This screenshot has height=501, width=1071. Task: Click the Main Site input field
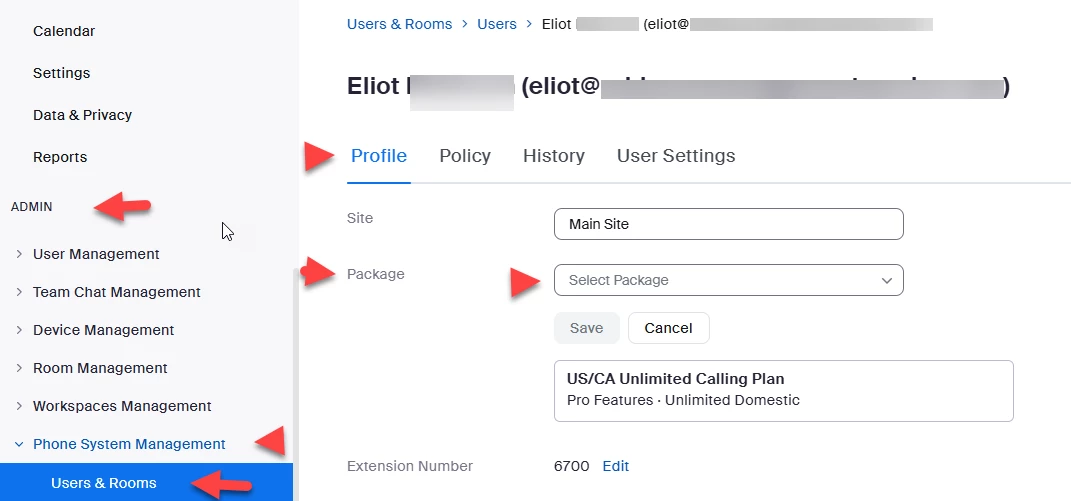(x=727, y=224)
